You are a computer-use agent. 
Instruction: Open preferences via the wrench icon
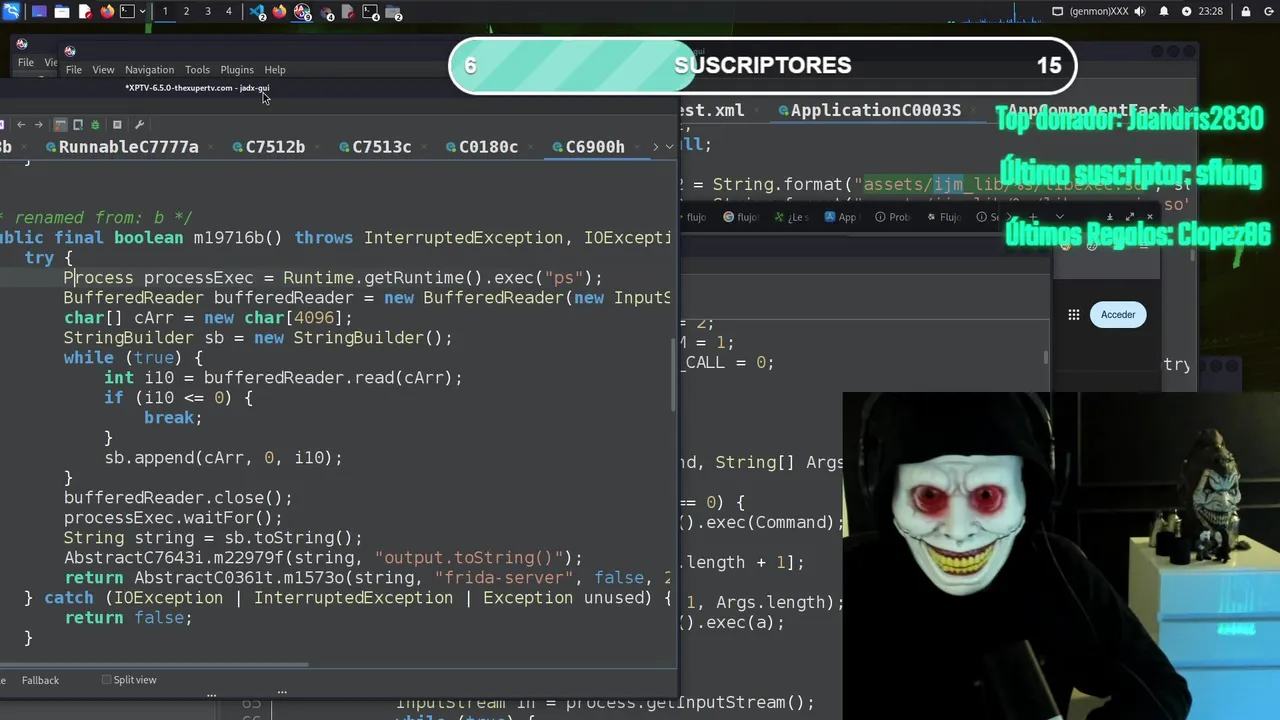click(x=139, y=125)
